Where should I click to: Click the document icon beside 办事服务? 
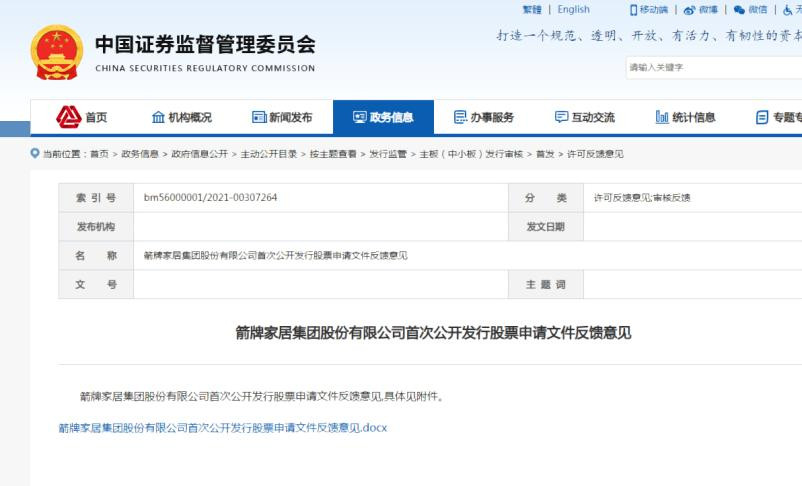point(460,117)
